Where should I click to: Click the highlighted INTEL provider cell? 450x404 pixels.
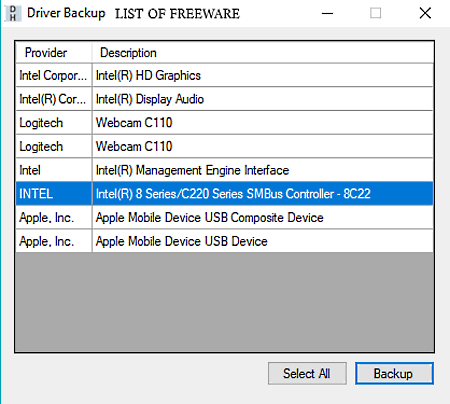[54, 194]
